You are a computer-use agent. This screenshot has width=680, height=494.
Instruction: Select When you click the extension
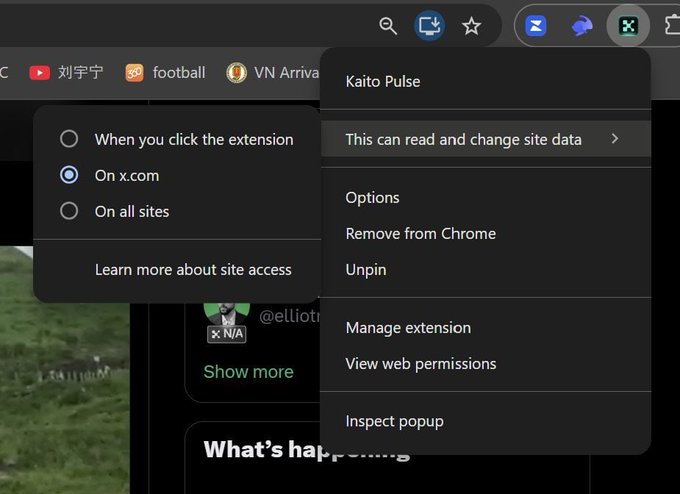pyautogui.click(x=177, y=139)
